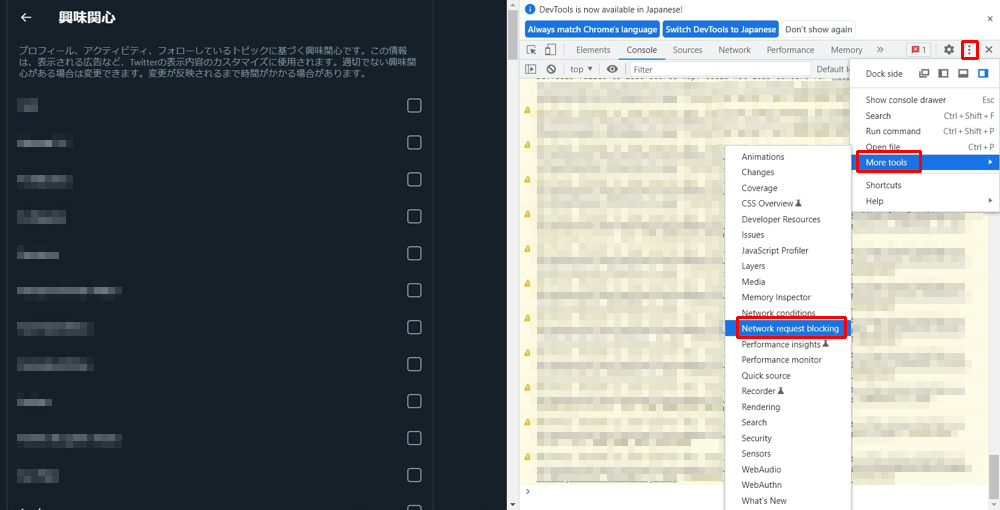This screenshot has width=1000, height=510.
Task: Choose Changes from More tools
Action: pyautogui.click(x=788, y=172)
